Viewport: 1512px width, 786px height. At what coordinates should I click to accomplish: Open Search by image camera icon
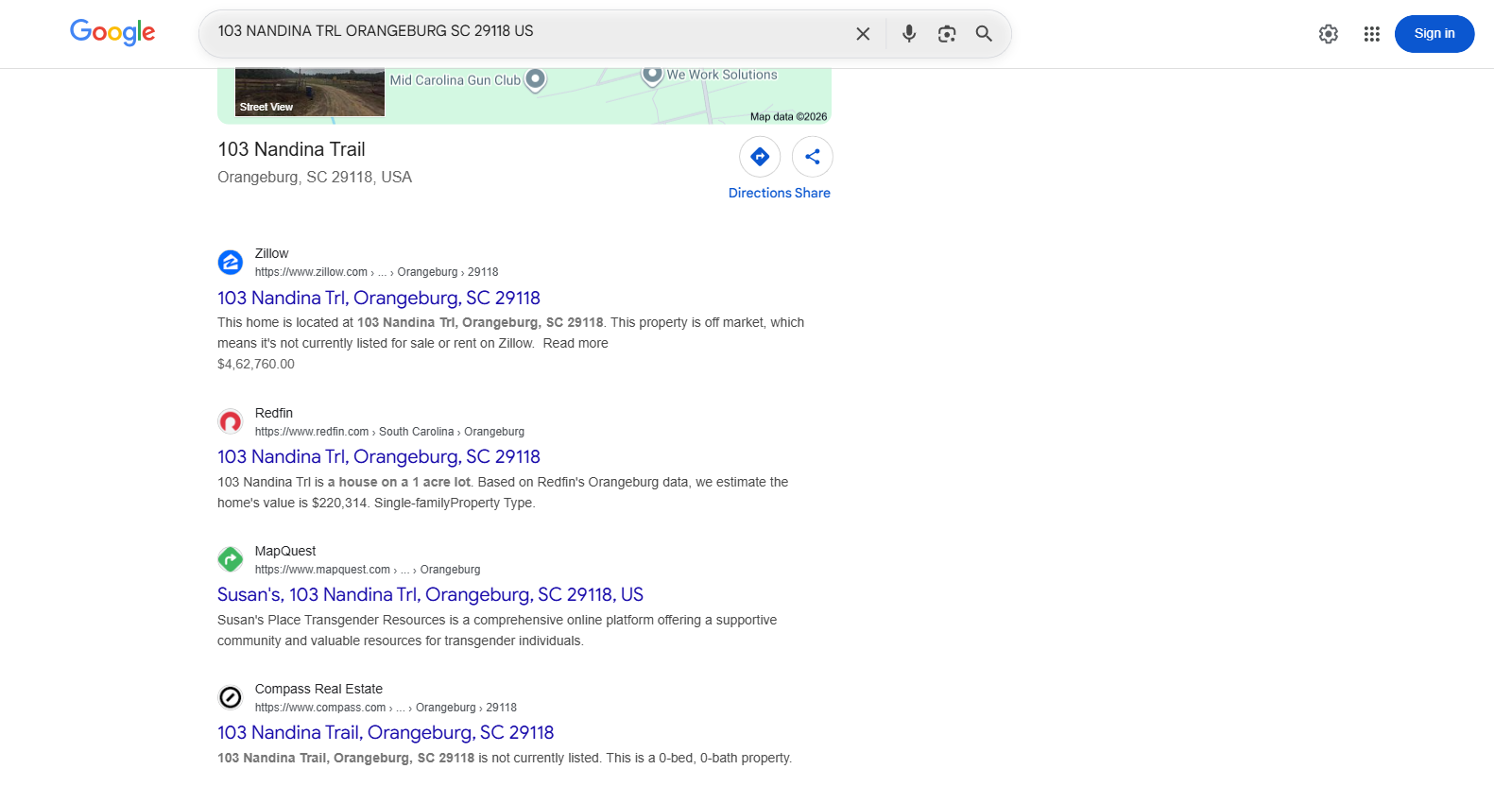click(x=947, y=34)
